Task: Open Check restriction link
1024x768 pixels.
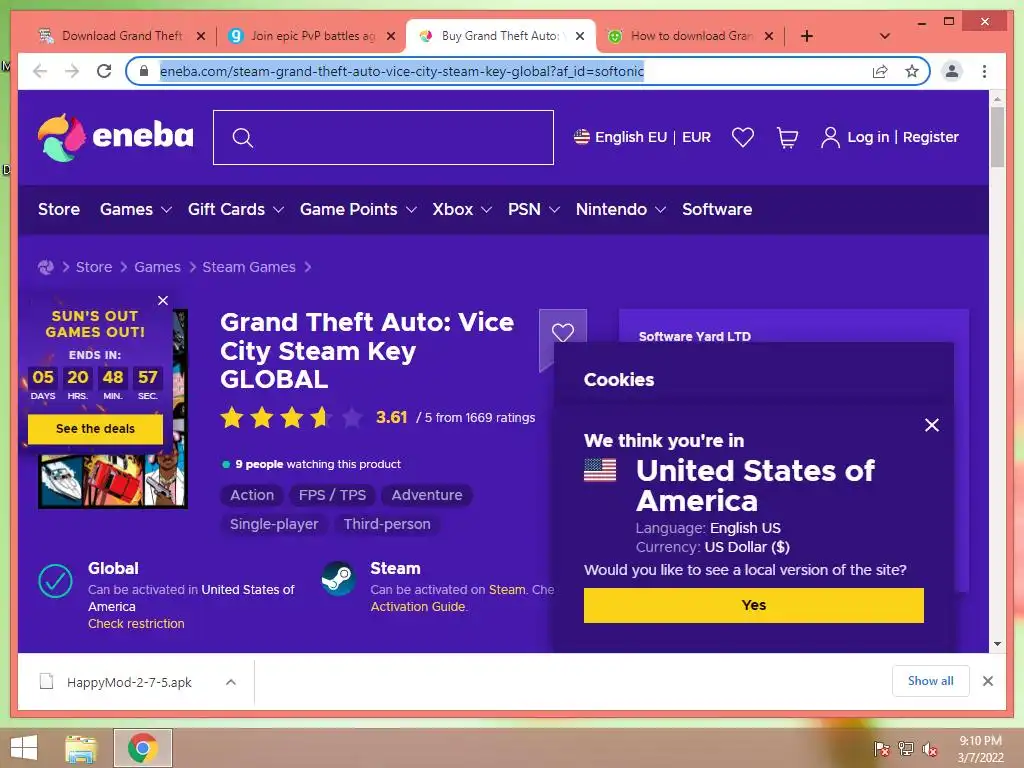Action: [x=136, y=624]
